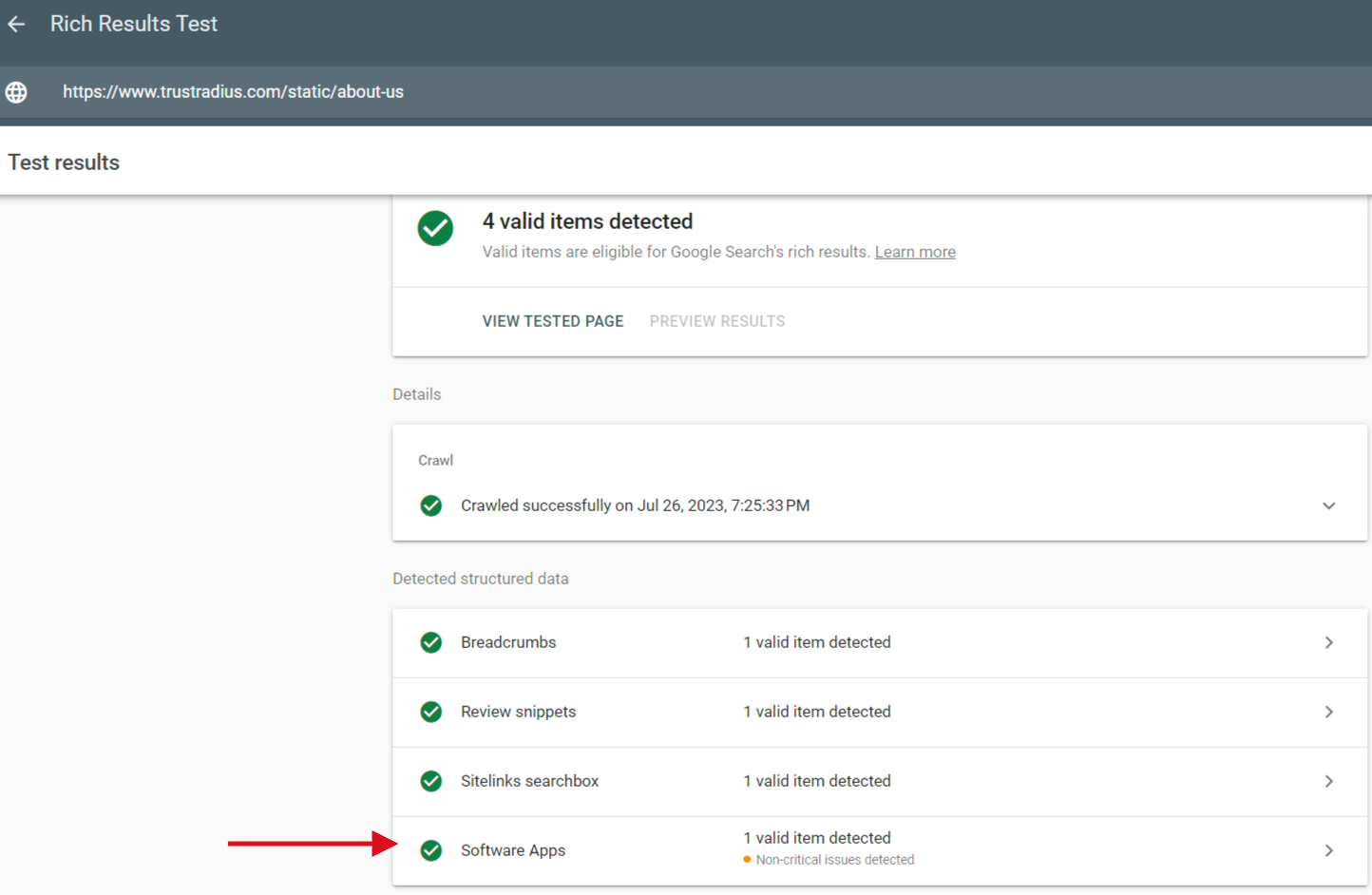
Task: Click the orange warning dot in Software Apps
Action: point(747,860)
